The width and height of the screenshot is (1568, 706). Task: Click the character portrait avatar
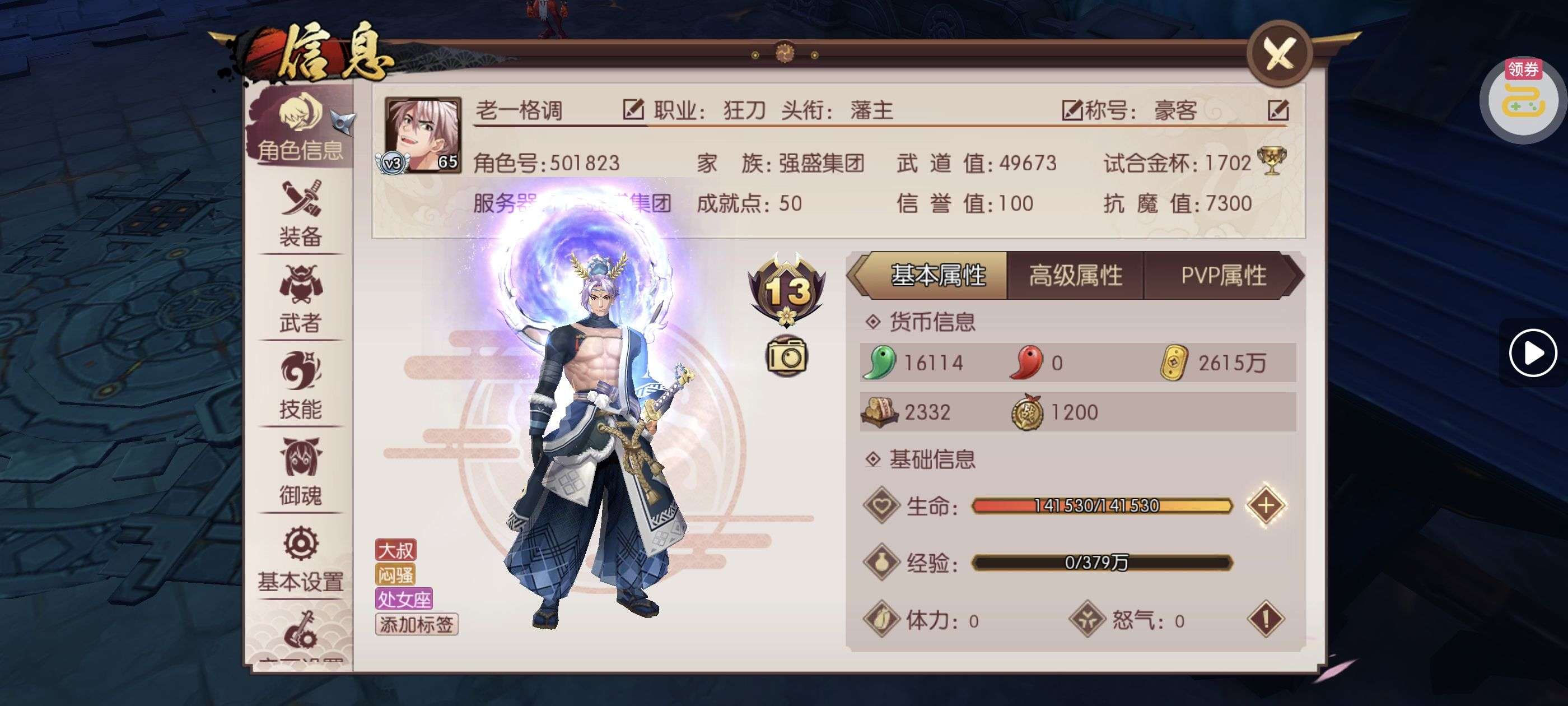[423, 134]
